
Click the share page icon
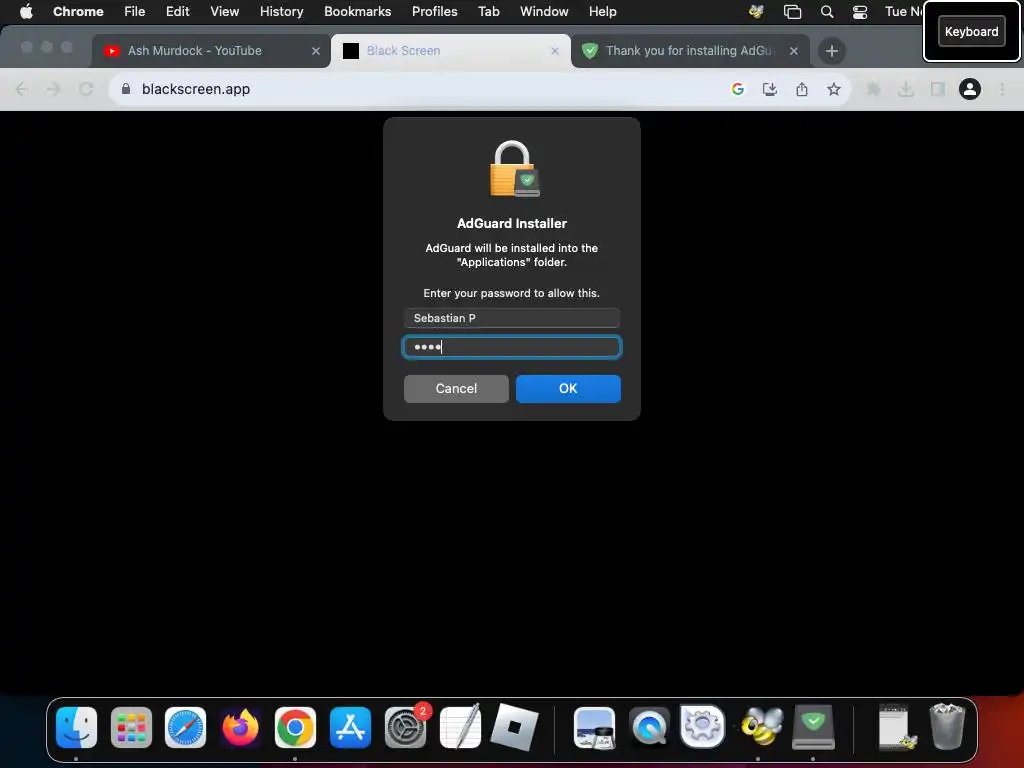tap(802, 89)
